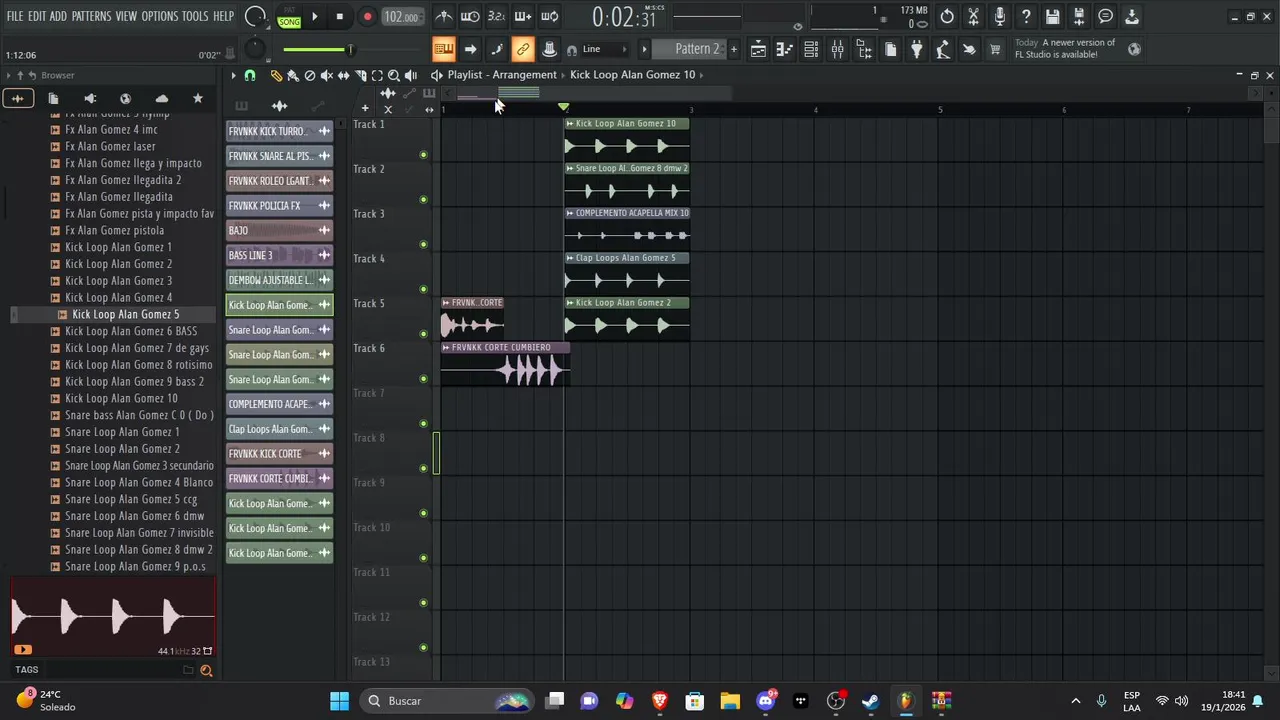Click the red Record button

(x=367, y=16)
